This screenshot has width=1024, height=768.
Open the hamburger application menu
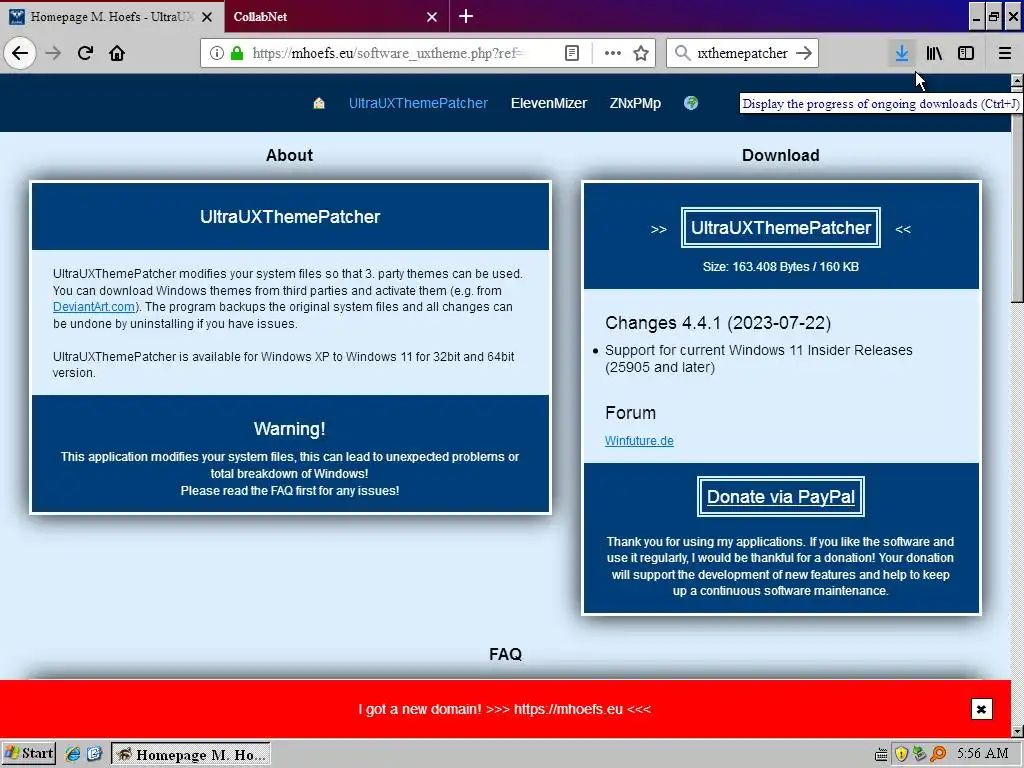[1005, 53]
